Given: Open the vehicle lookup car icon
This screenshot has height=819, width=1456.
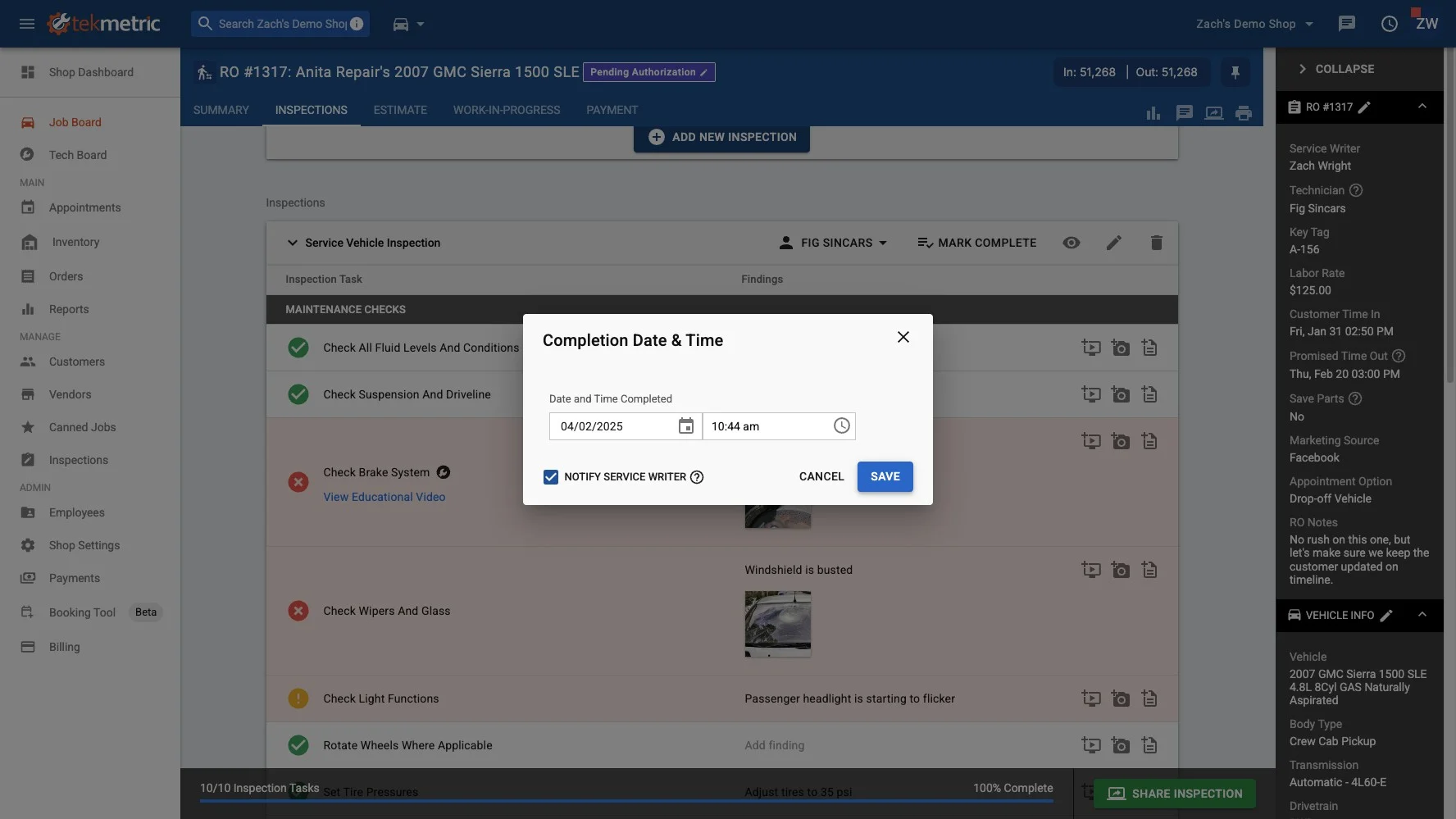Looking at the screenshot, I should 401,24.
